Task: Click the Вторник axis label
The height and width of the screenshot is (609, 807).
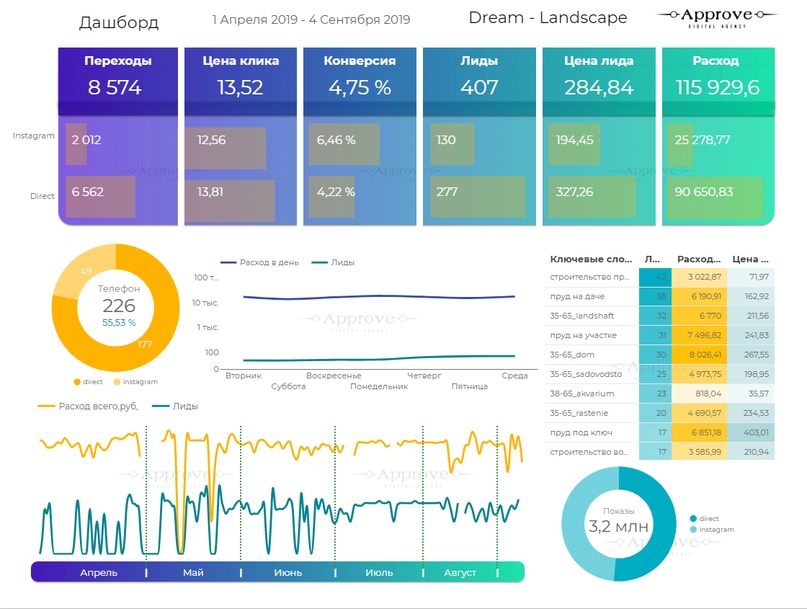Action: (243, 376)
